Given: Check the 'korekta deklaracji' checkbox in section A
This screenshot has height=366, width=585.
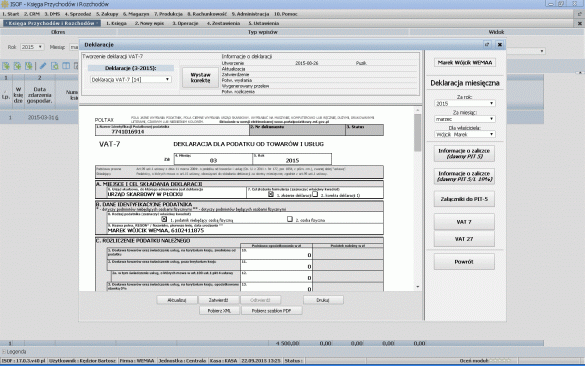Looking at the screenshot, I should tap(315, 194).
